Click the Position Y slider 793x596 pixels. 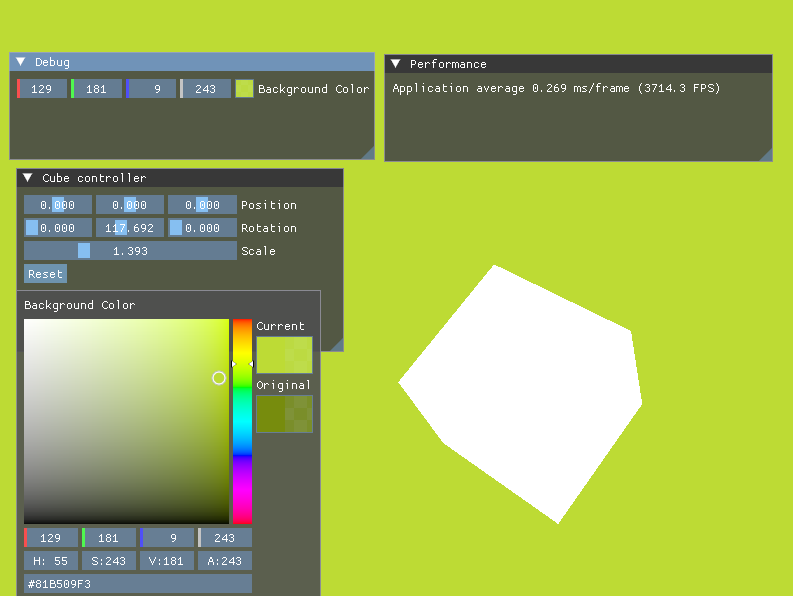coord(130,205)
